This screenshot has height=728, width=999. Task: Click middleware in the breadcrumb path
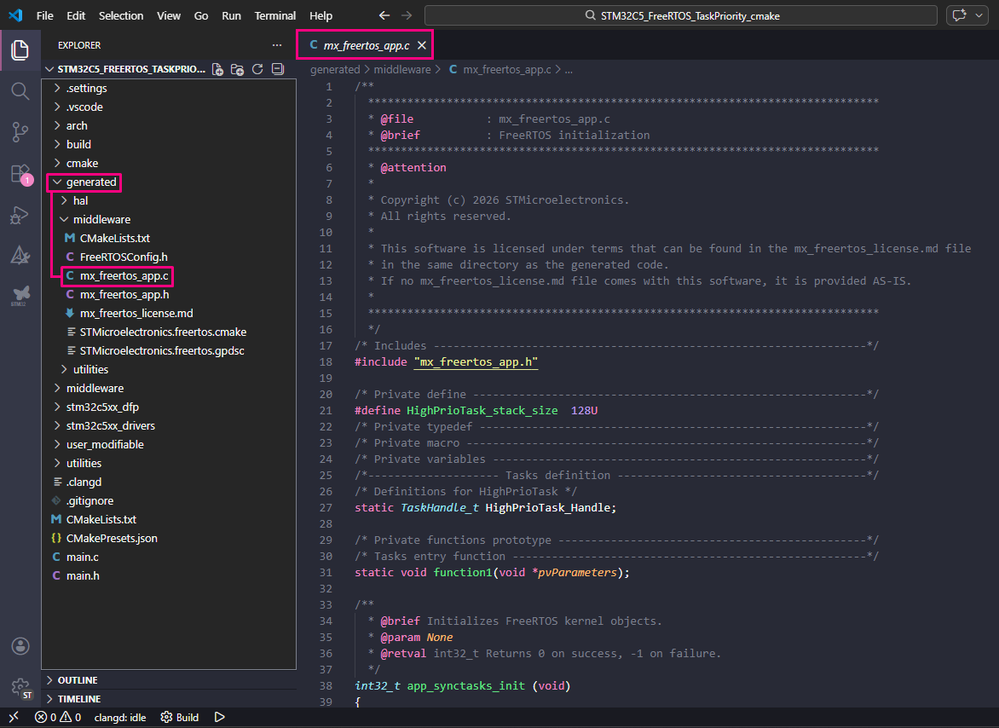(402, 69)
